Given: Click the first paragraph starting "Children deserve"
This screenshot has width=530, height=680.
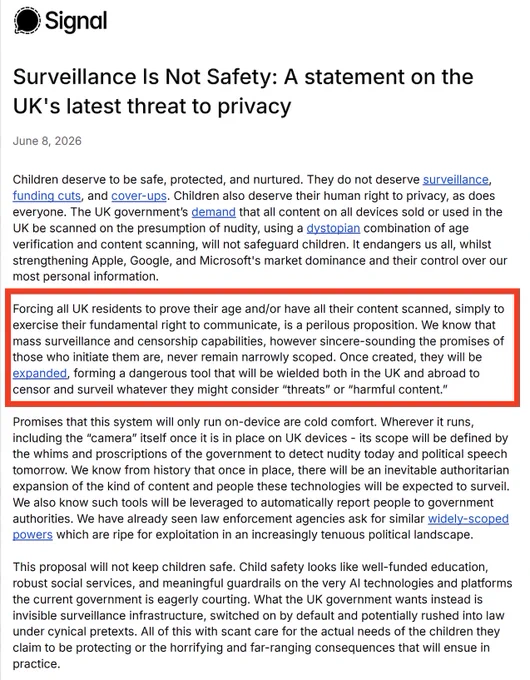Looking at the screenshot, I should click(260, 228).
